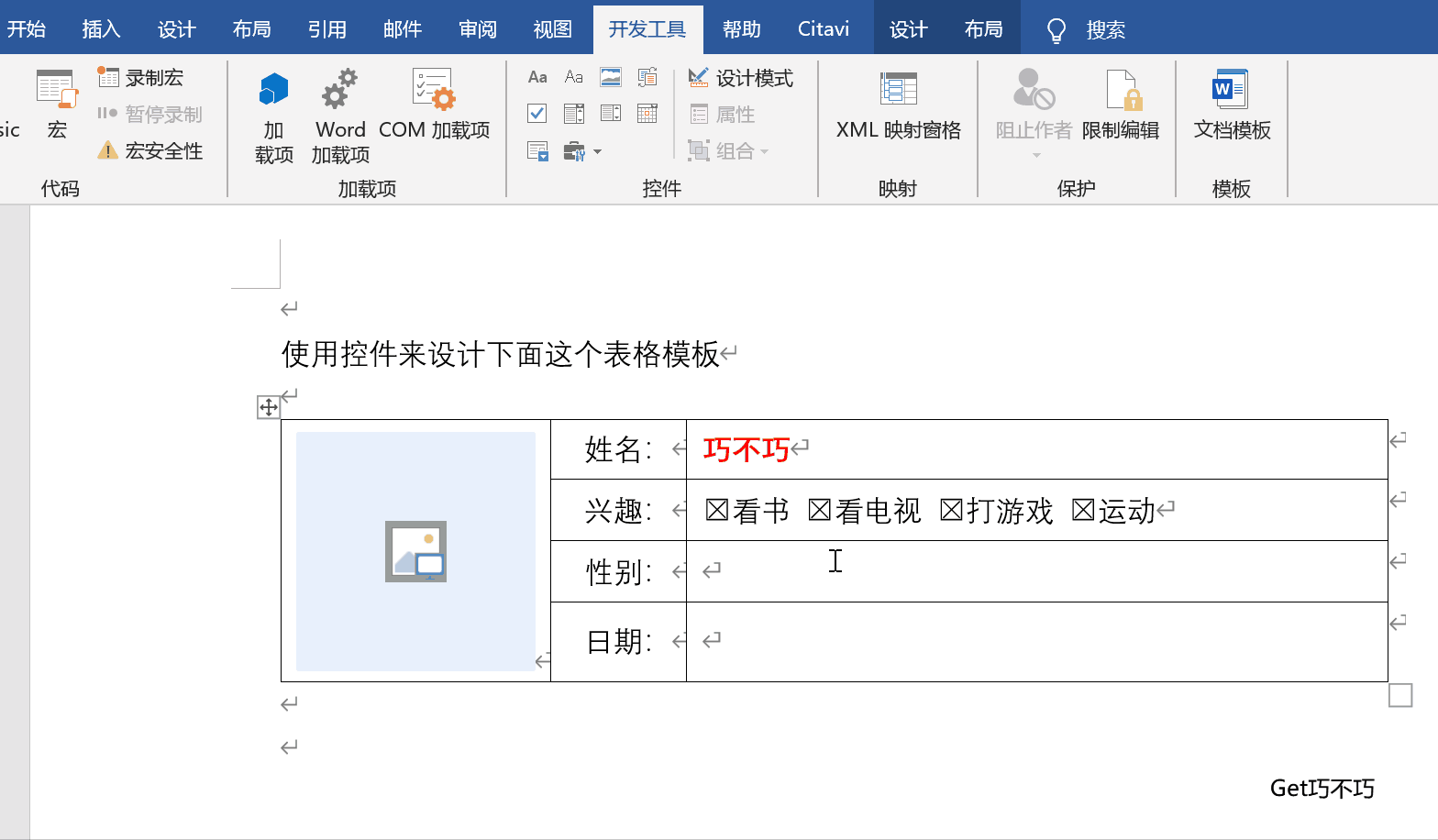Screen dimensions: 1438x840
Task: Switch to 邮件 ribbon tab
Action: pos(403,29)
